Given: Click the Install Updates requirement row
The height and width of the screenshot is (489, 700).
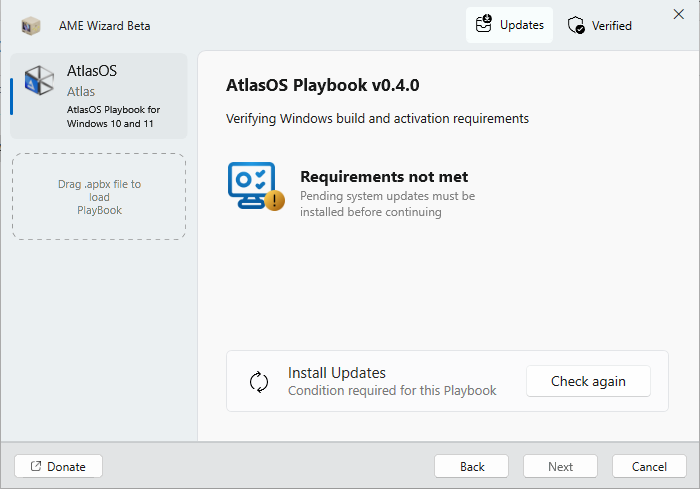Looking at the screenshot, I should 447,381.
